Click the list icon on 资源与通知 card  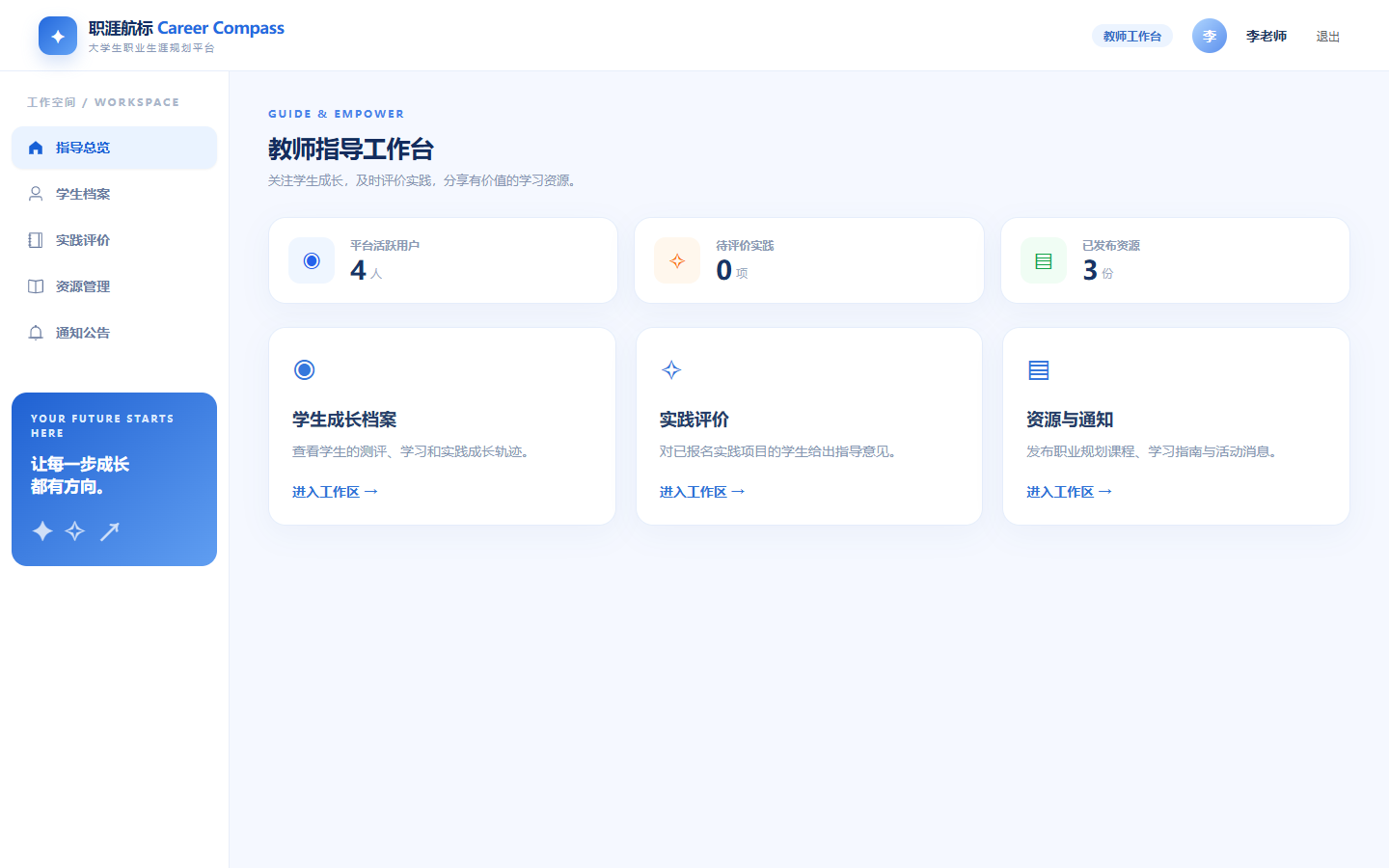[x=1039, y=369]
